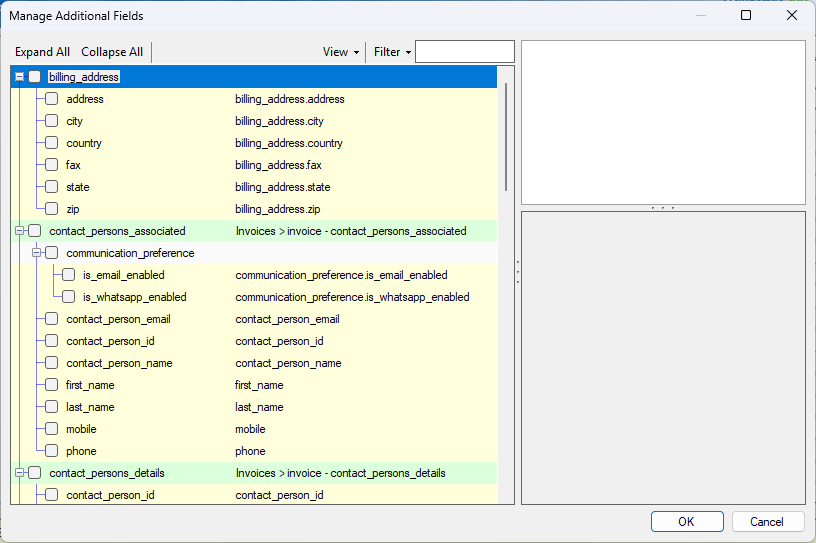Click the Cancel button
Viewport: 816px width, 543px height.
(767, 522)
